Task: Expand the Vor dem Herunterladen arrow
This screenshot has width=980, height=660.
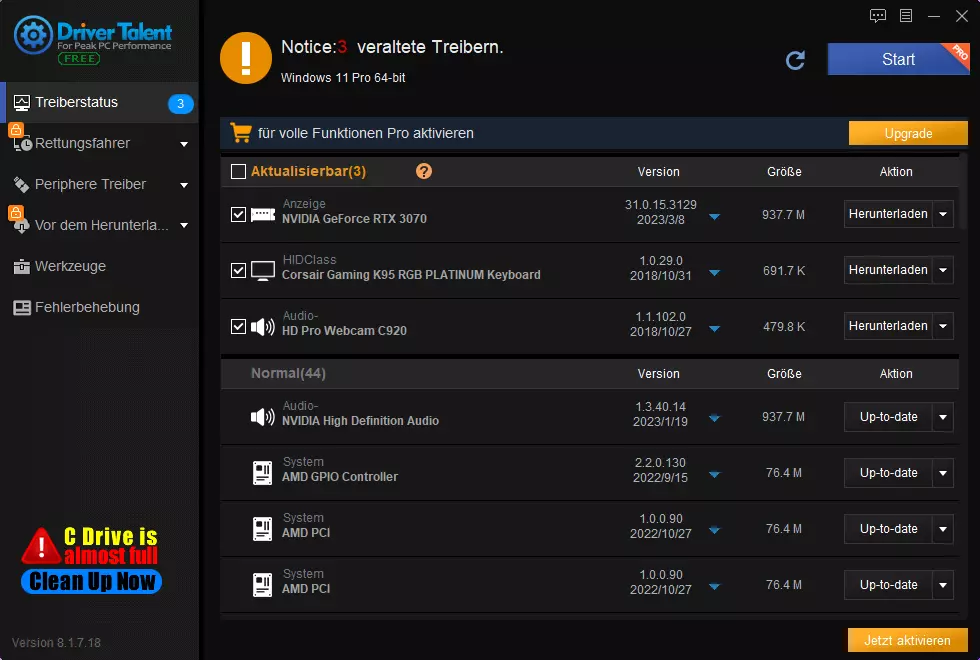Action: 184,226
